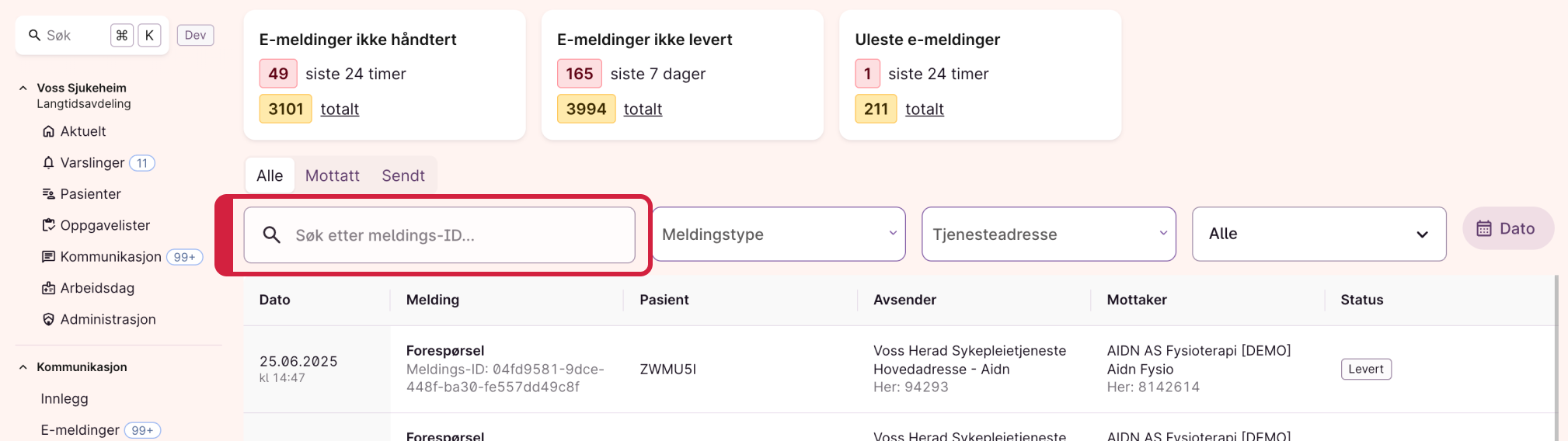Click the Oppgavelister calendar-check icon
The height and width of the screenshot is (441, 1568).
48,225
